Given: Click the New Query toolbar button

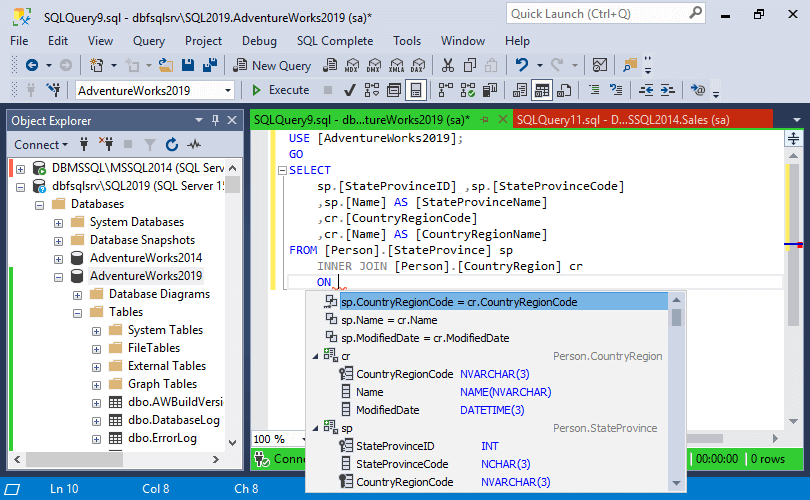Looking at the screenshot, I should tap(272, 66).
